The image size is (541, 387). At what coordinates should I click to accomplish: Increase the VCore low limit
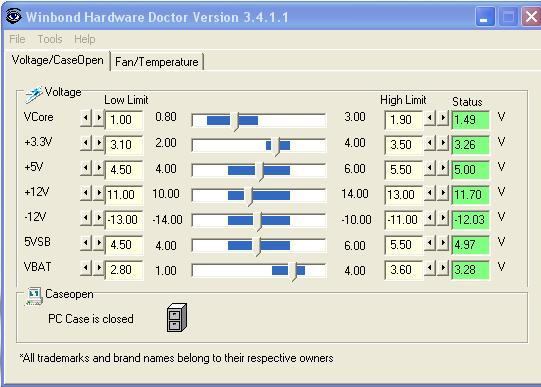coord(99,119)
